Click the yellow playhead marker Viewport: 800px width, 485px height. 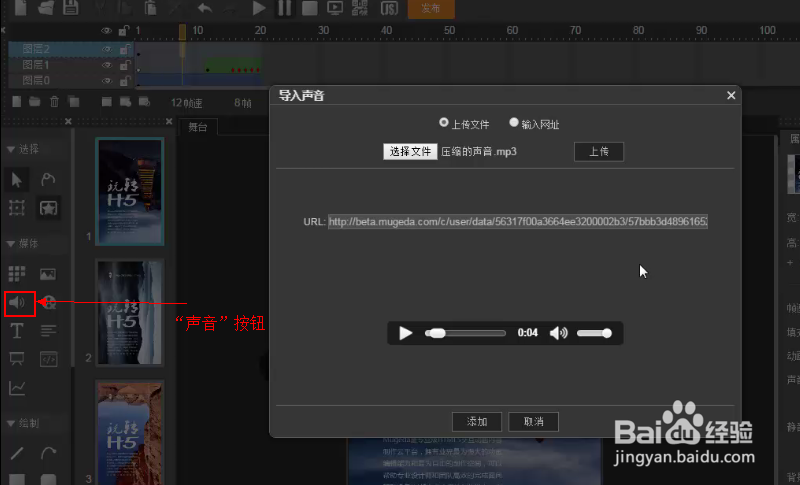[182, 32]
